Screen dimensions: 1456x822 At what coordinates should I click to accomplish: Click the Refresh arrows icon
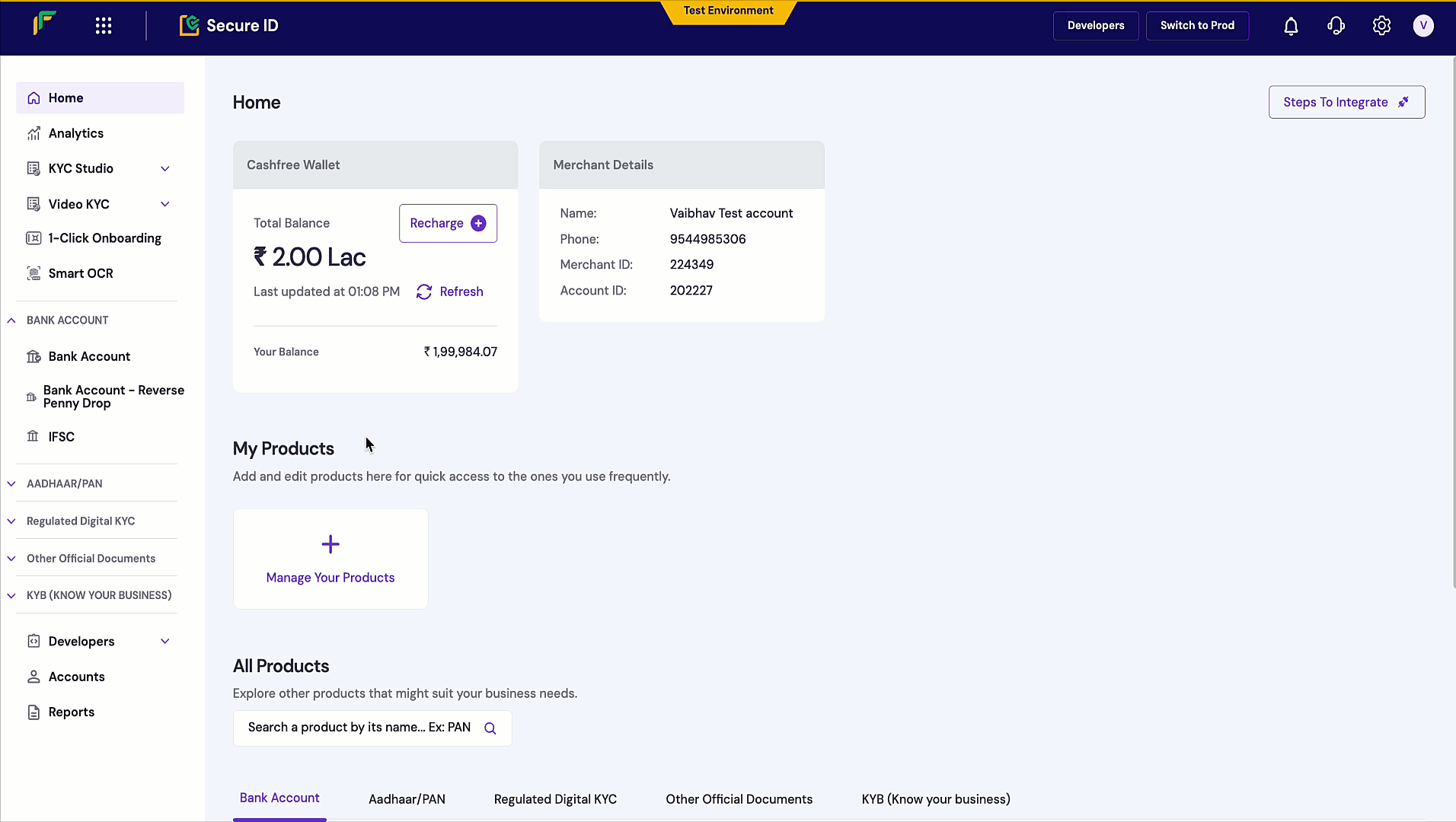(x=424, y=292)
